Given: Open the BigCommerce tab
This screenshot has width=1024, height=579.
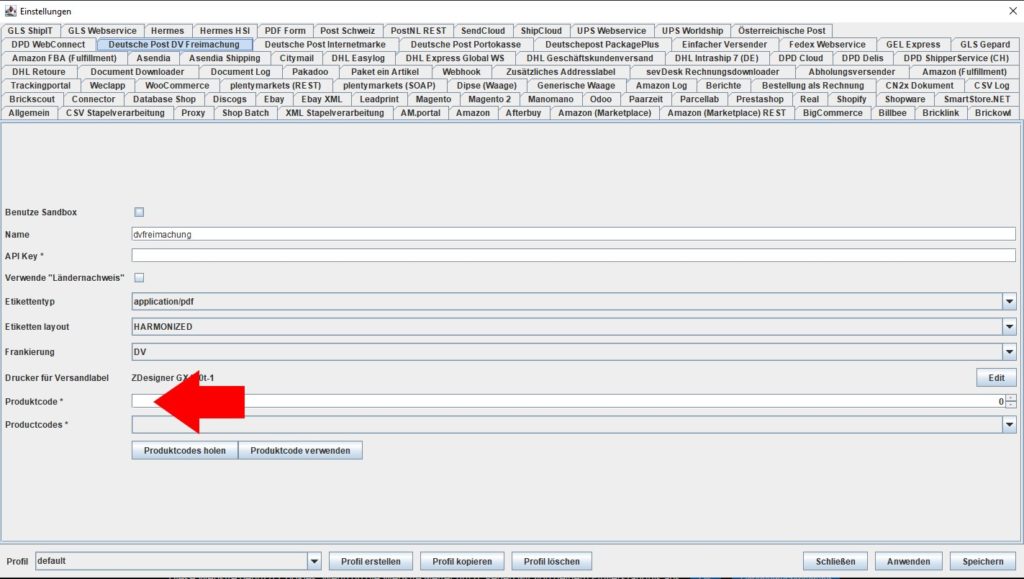Looking at the screenshot, I should pos(832,113).
